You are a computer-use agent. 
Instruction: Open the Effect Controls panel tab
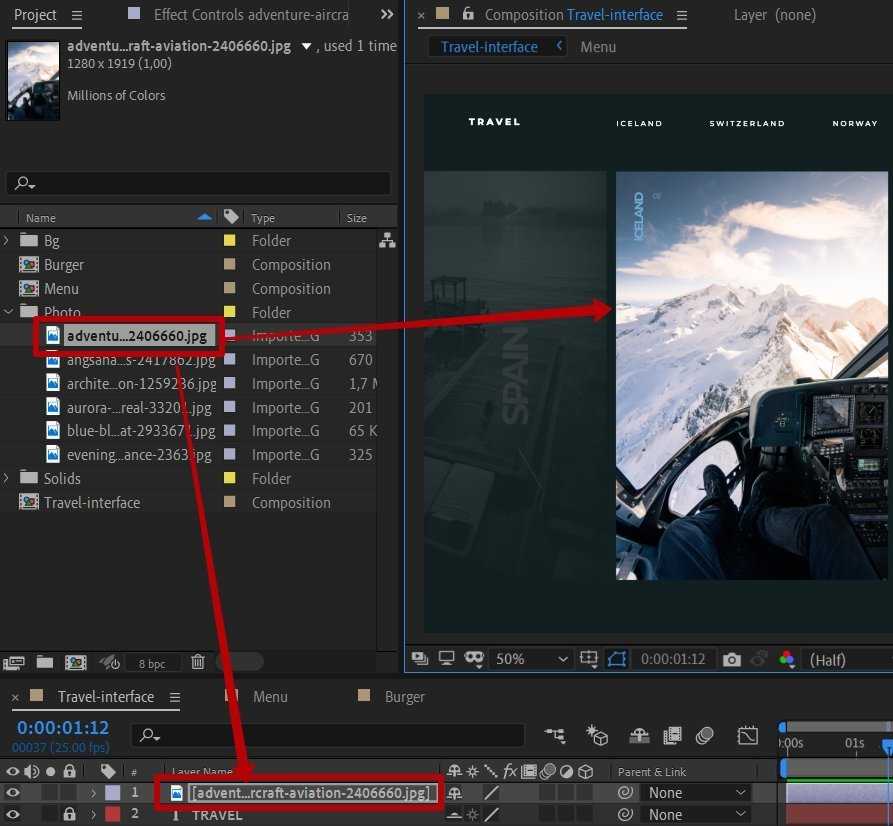(x=250, y=15)
